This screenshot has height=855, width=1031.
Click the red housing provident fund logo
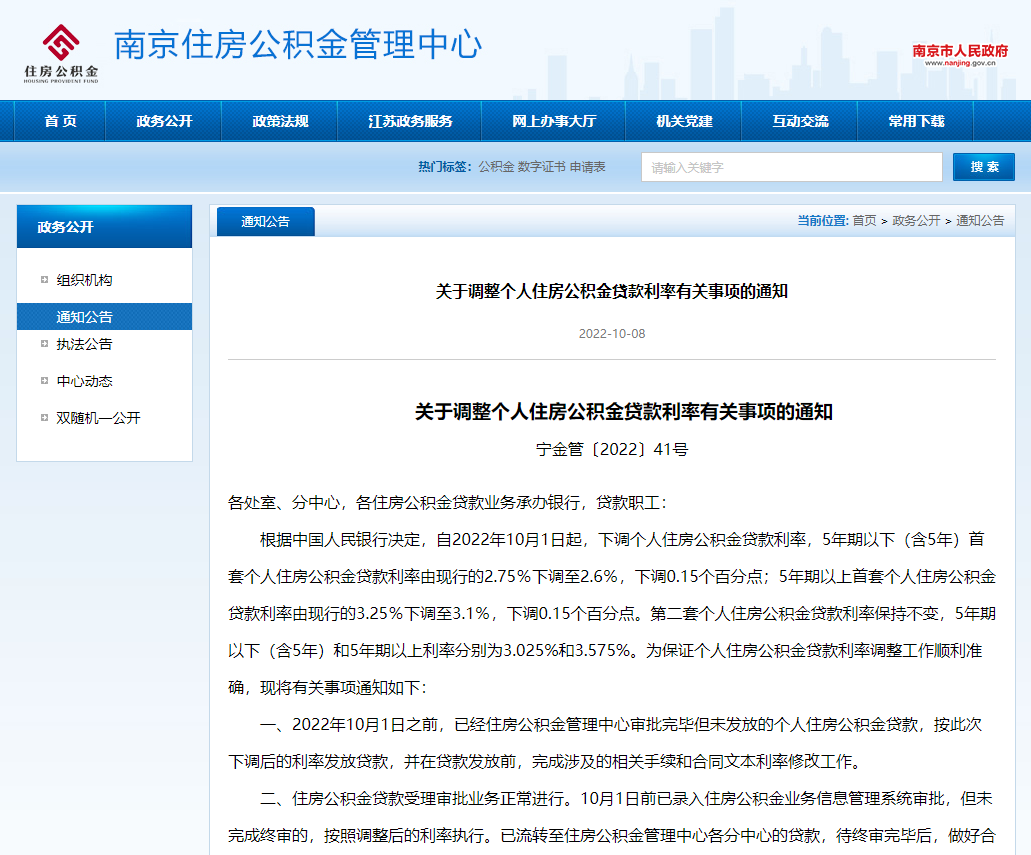tap(61, 53)
